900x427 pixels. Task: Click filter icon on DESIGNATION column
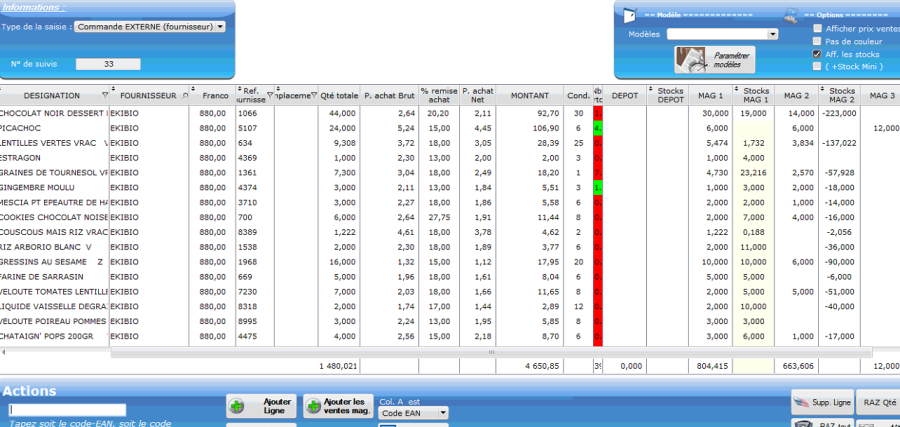coord(106,95)
